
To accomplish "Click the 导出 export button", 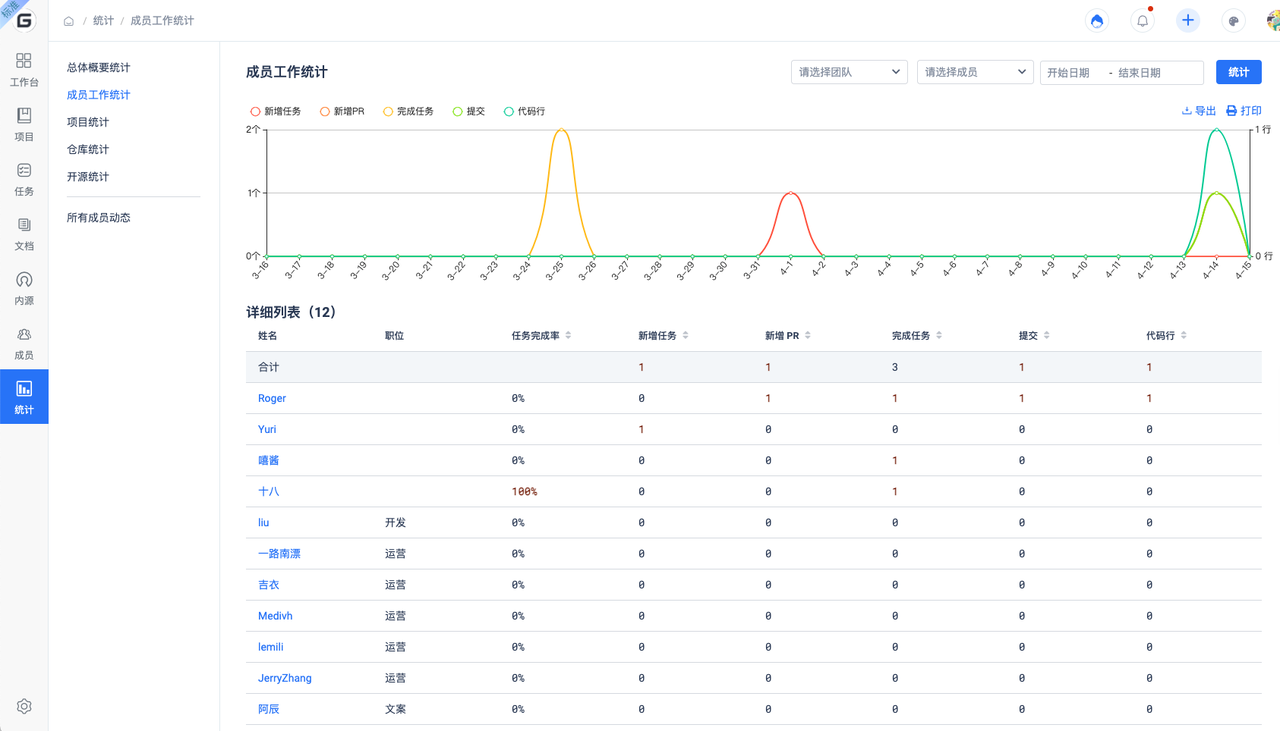I will [1199, 111].
